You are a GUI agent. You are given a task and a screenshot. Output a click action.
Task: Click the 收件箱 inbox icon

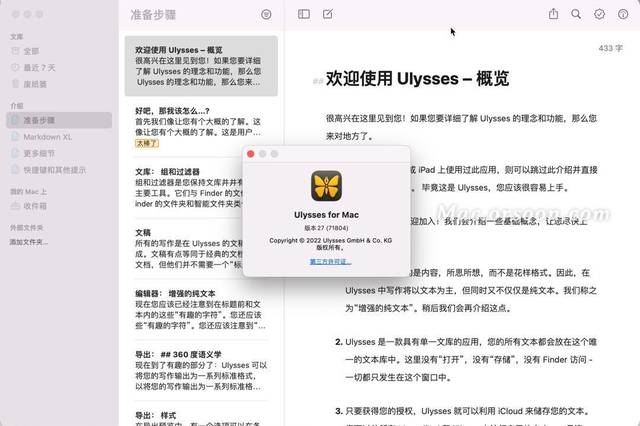point(15,206)
